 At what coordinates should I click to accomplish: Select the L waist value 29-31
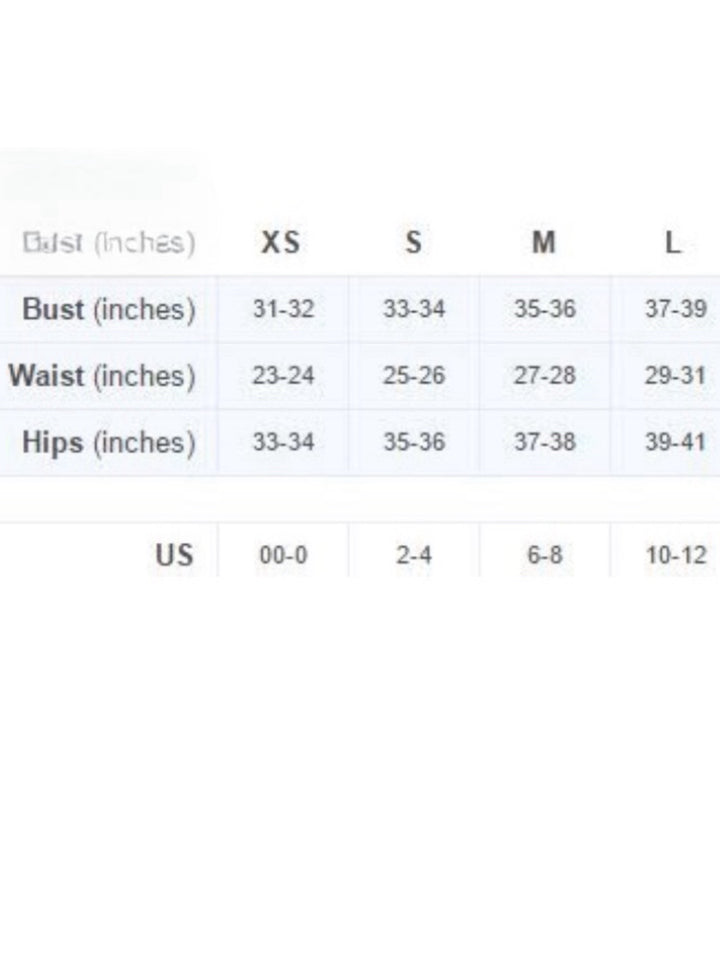tap(675, 377)
